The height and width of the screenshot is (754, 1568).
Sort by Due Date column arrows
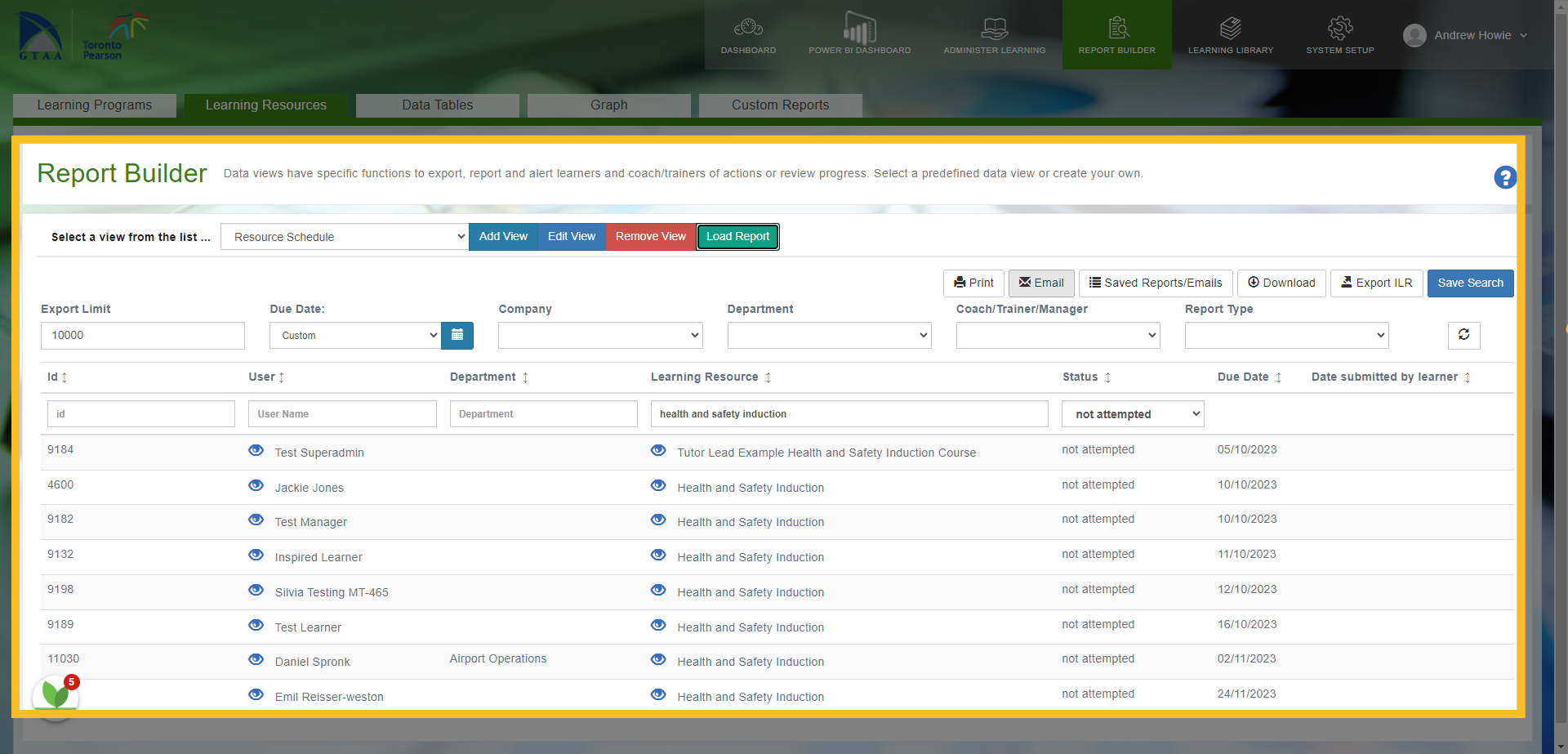point(1278,377)
